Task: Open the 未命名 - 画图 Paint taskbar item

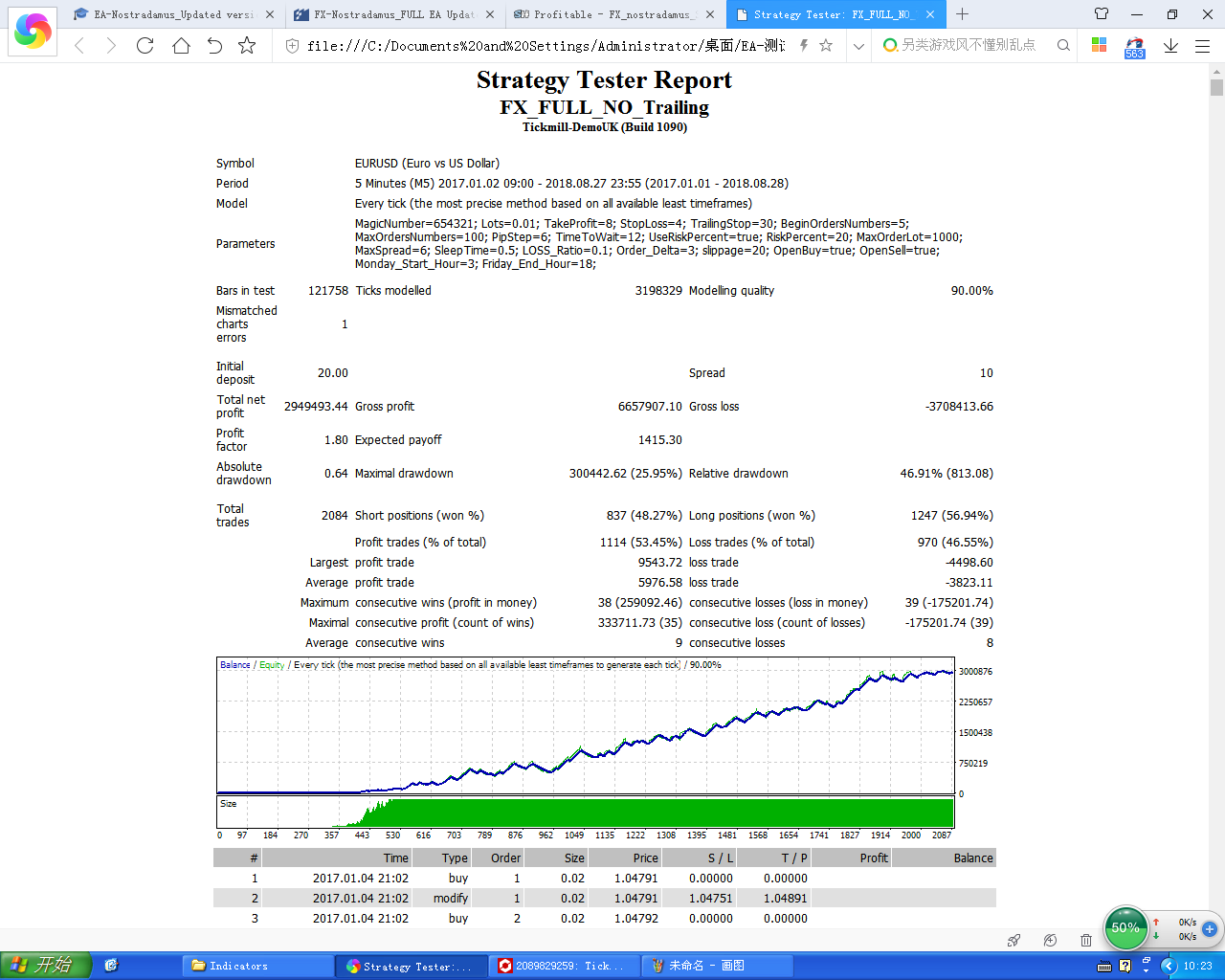Action: click(x=717, y=966)
